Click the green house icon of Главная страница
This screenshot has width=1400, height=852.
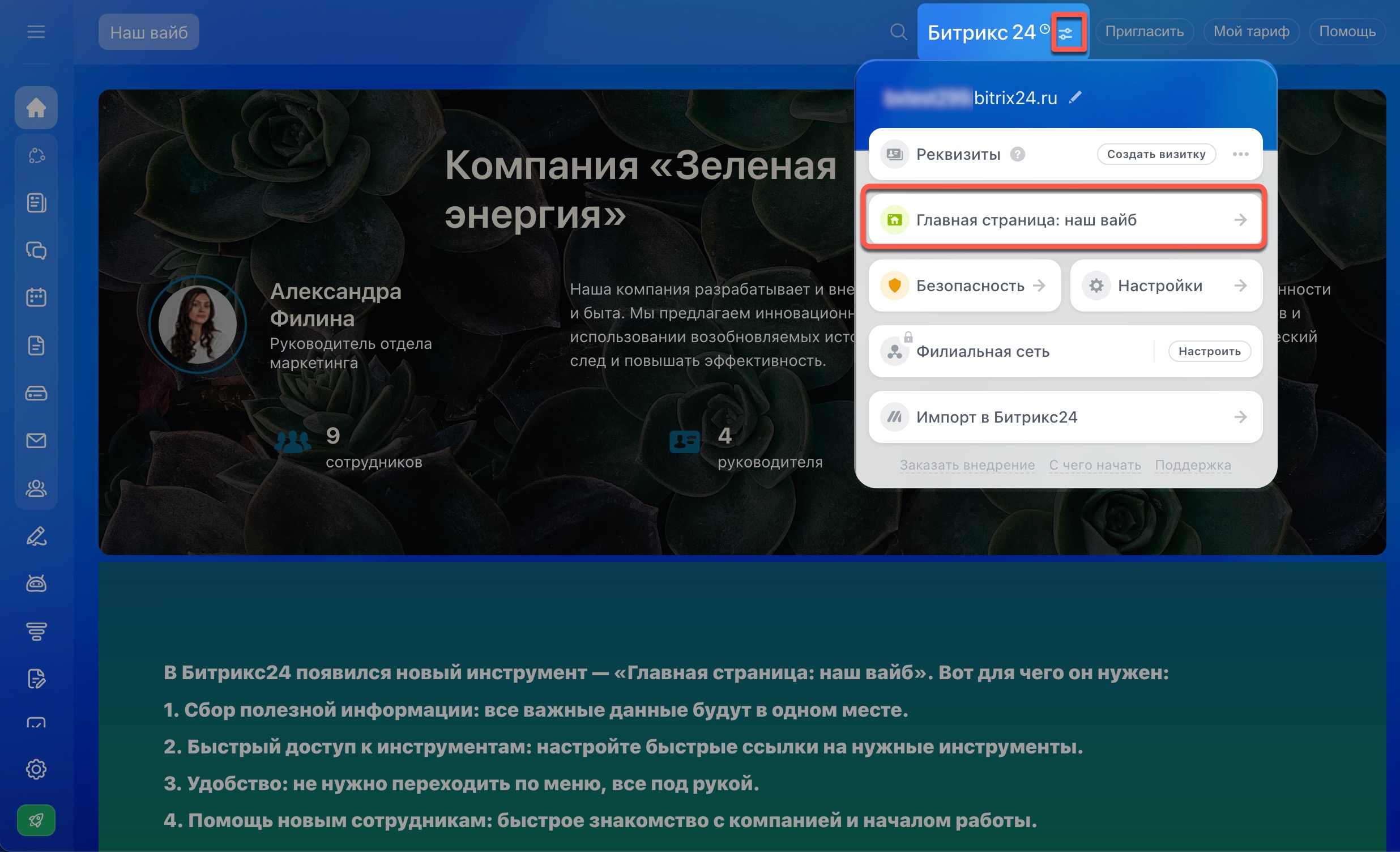(x=894, y=220)
